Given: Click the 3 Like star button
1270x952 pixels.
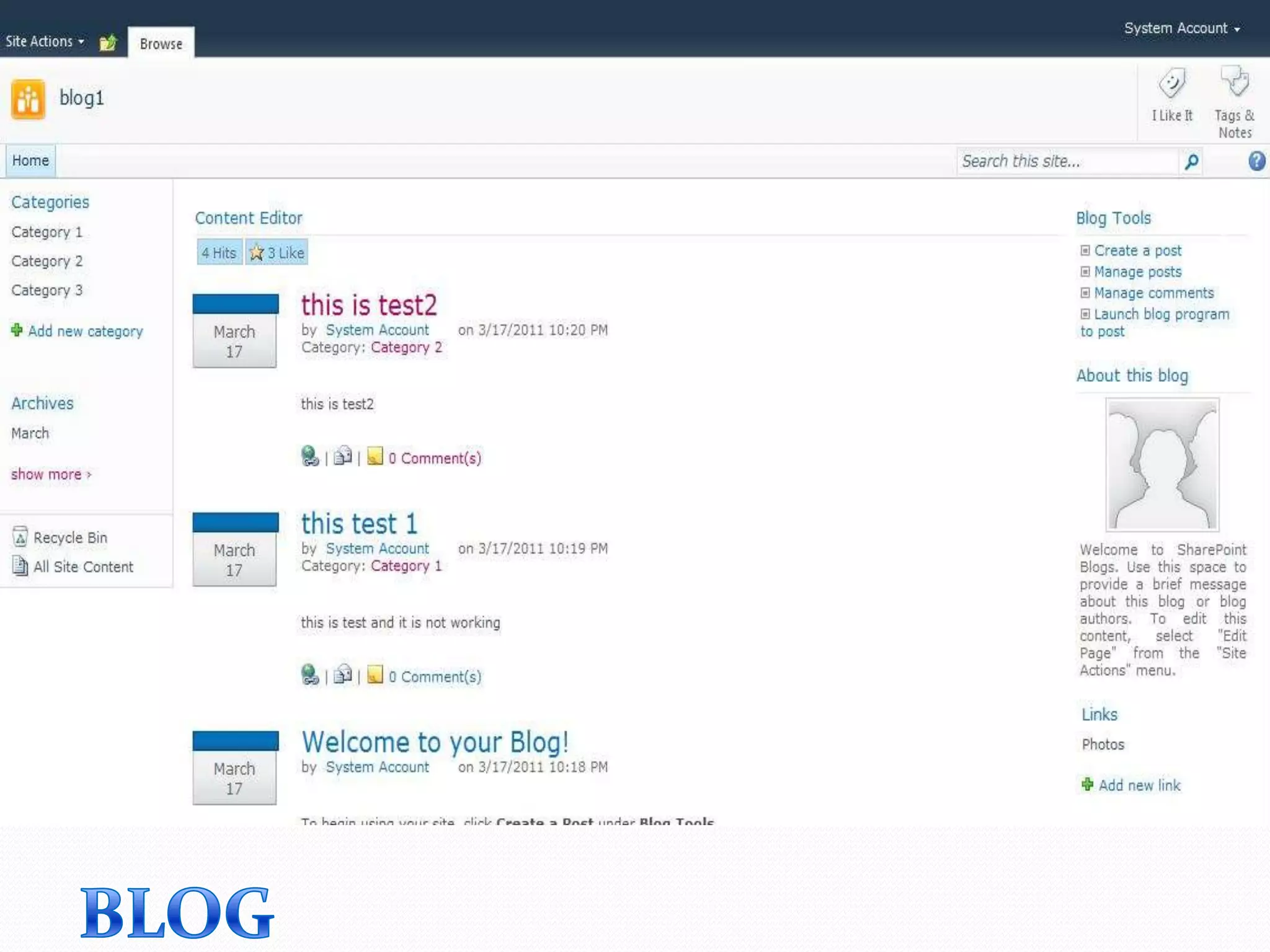Looking at the screenshot, I should (x=277, y=253).
